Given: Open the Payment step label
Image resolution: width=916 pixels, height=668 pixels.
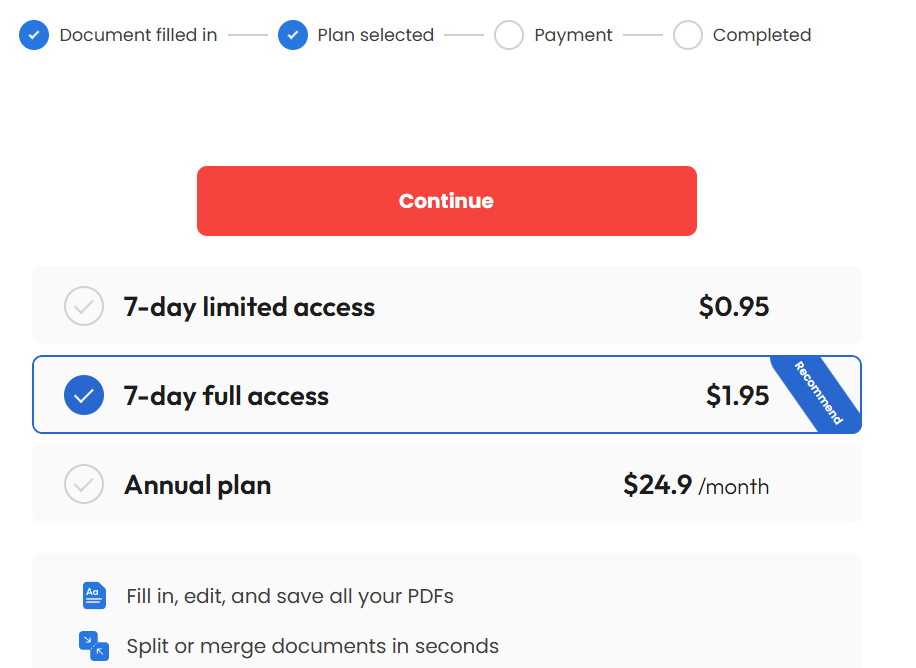Looking at the screenshot, I should point(573,35).
